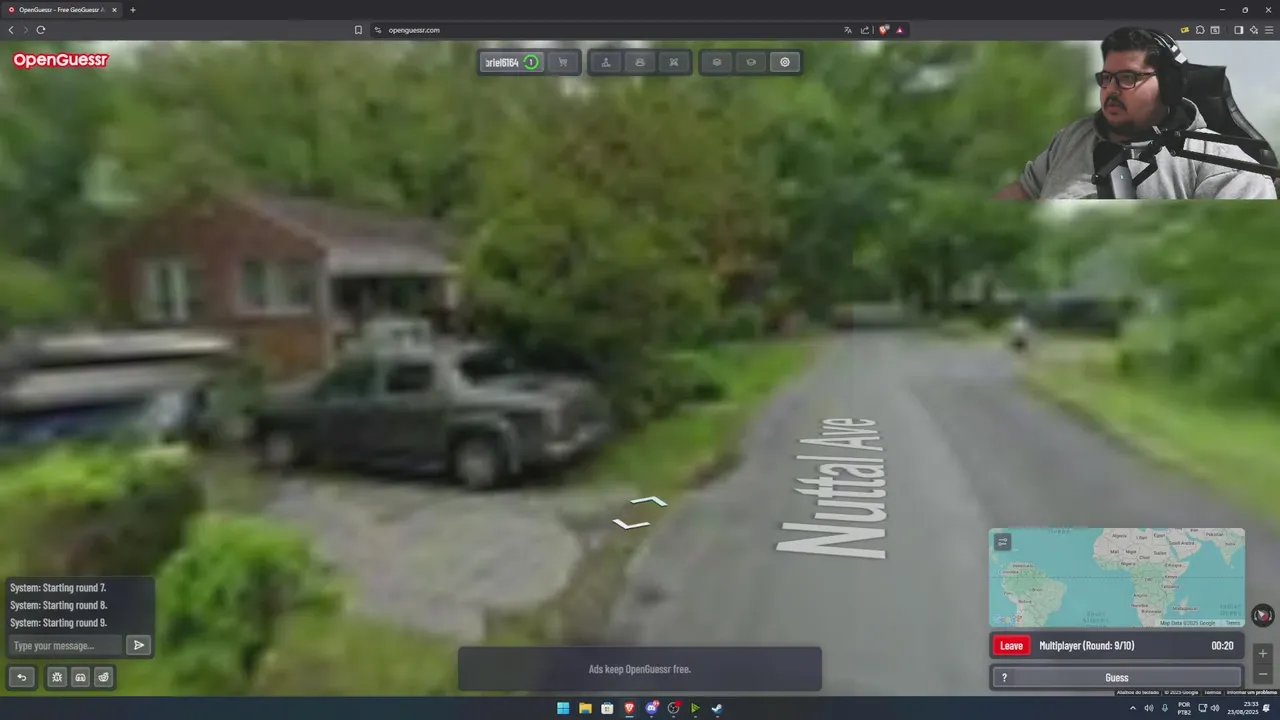The width and height of the screenshot is (1280, 720).
Task: Open the question mark help on the Guess bar
Action: (1004, 677)
